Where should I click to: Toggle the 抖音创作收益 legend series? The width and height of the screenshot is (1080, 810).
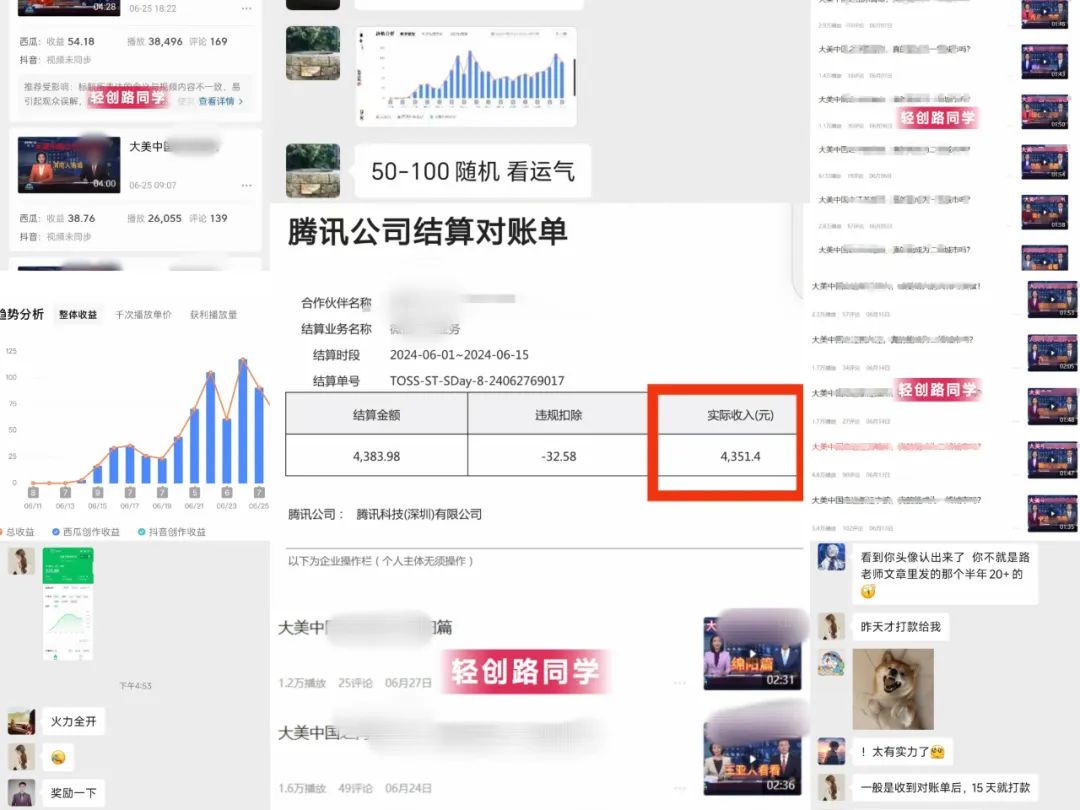[x=171, y=532]
